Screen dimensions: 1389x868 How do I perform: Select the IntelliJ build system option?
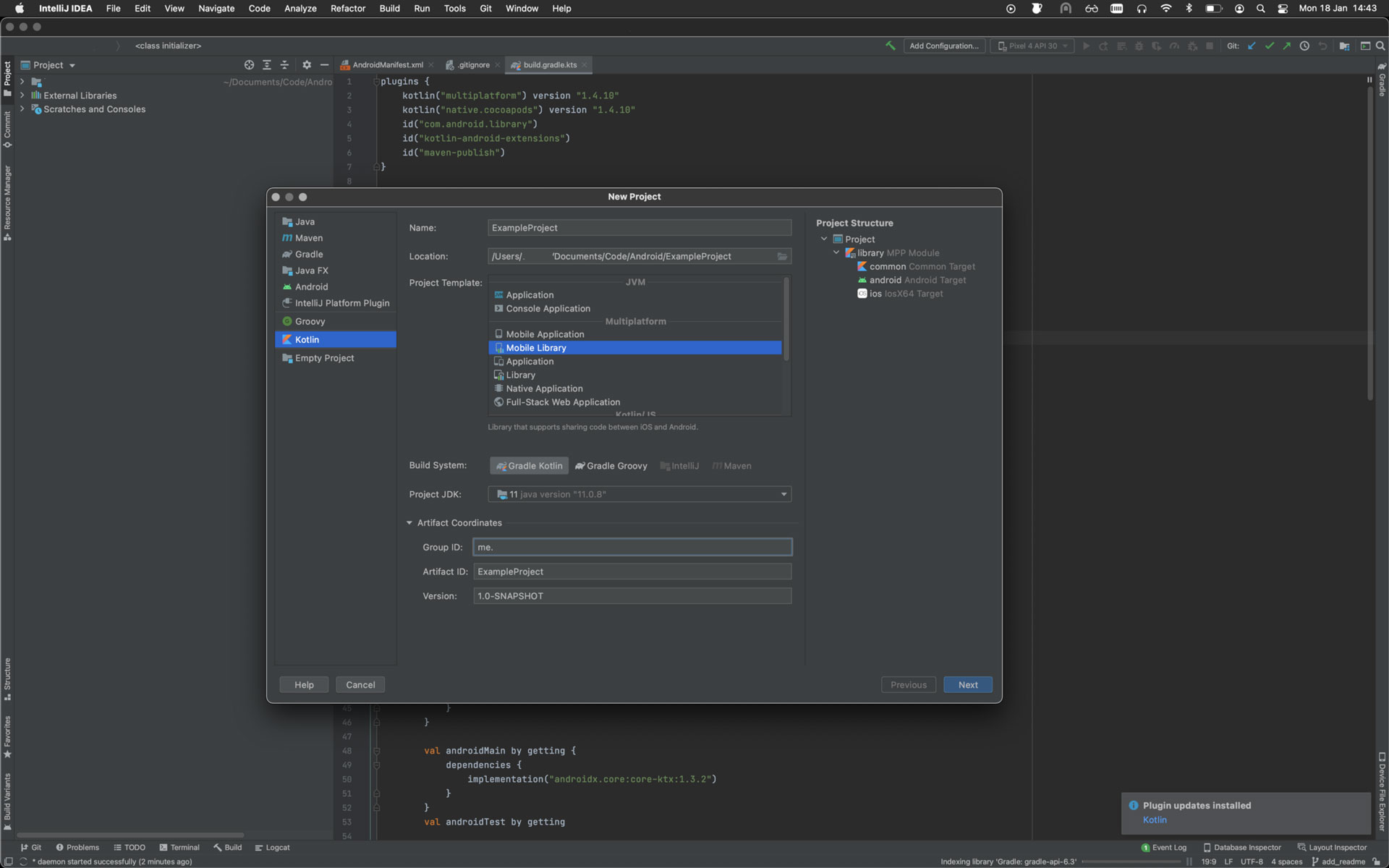(679, 466)
